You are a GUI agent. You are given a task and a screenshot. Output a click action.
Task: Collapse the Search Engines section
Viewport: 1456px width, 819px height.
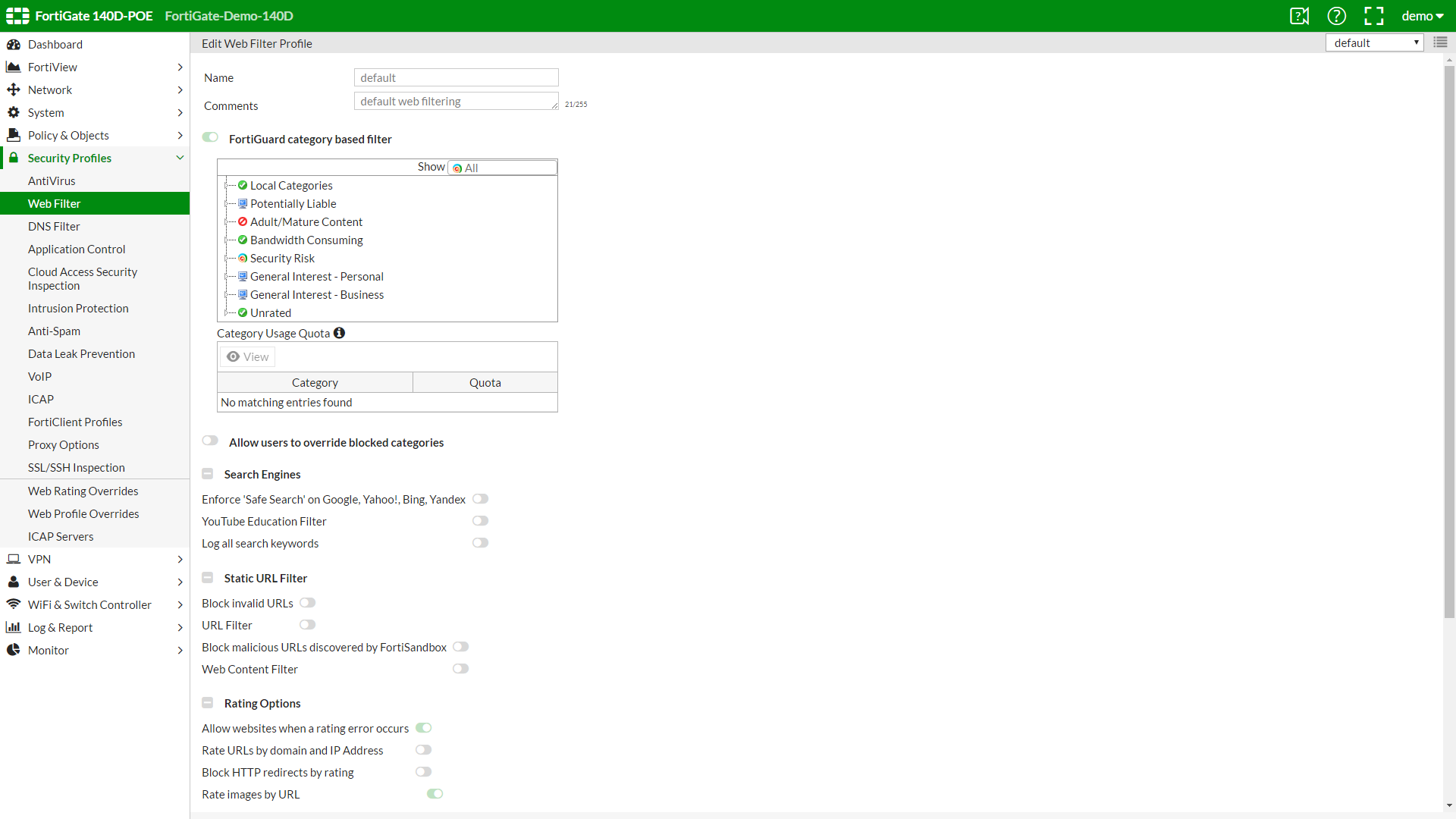pos(207,474)
